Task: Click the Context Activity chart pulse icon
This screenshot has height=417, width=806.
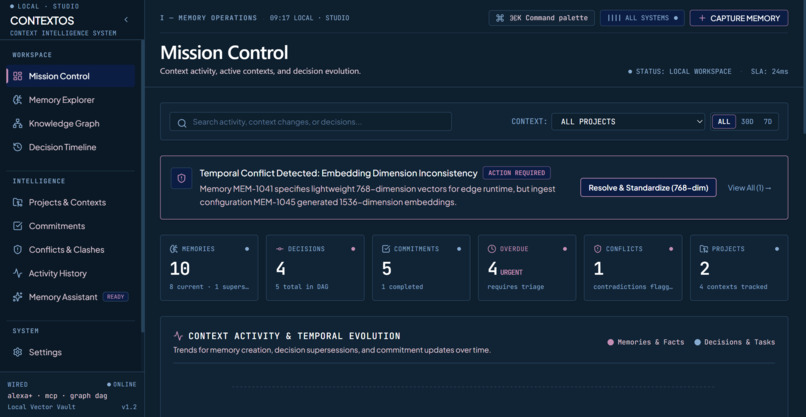Action: click(x=178, y=336)
